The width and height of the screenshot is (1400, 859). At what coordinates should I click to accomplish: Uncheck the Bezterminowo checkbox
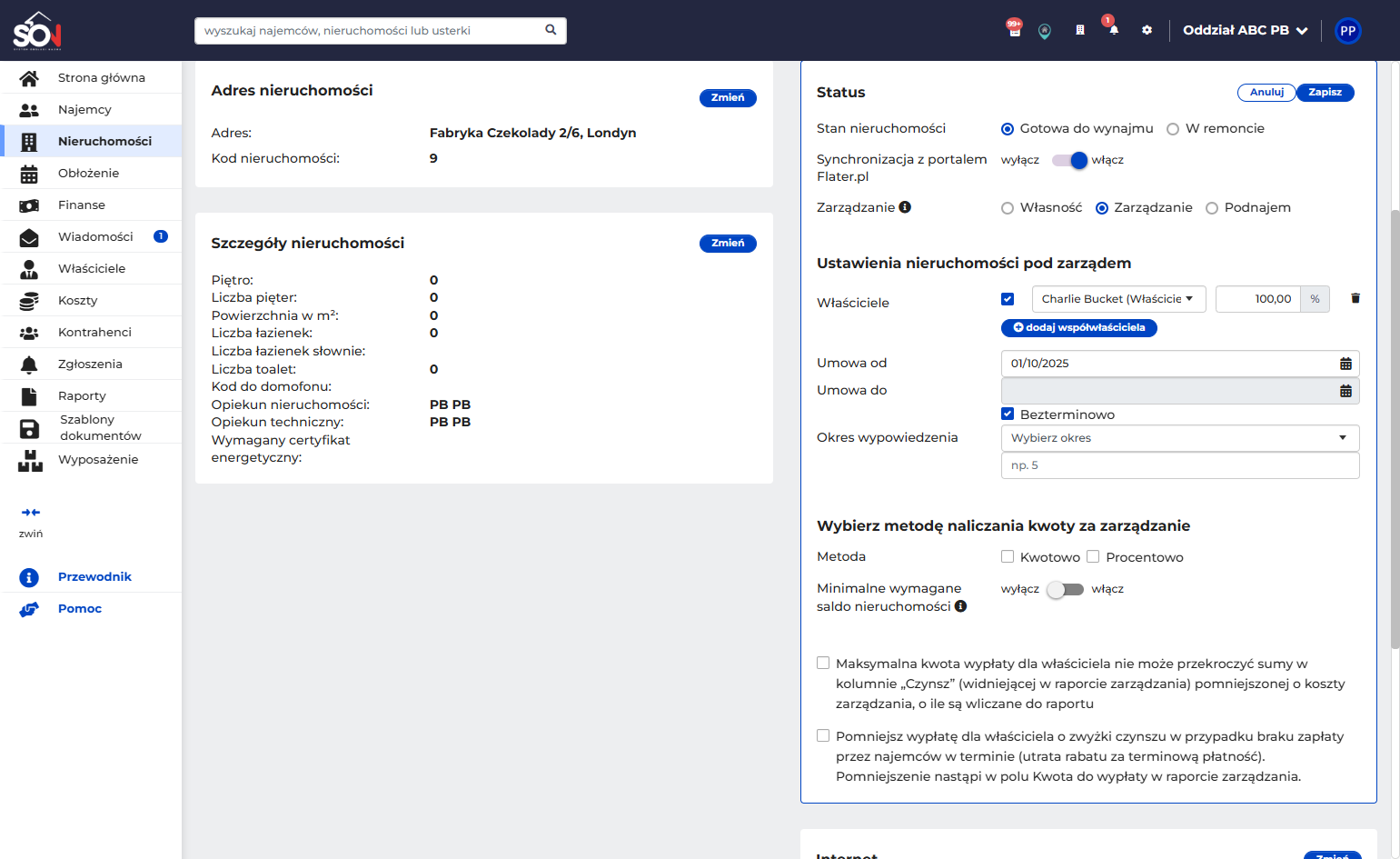click(1007, 414)
